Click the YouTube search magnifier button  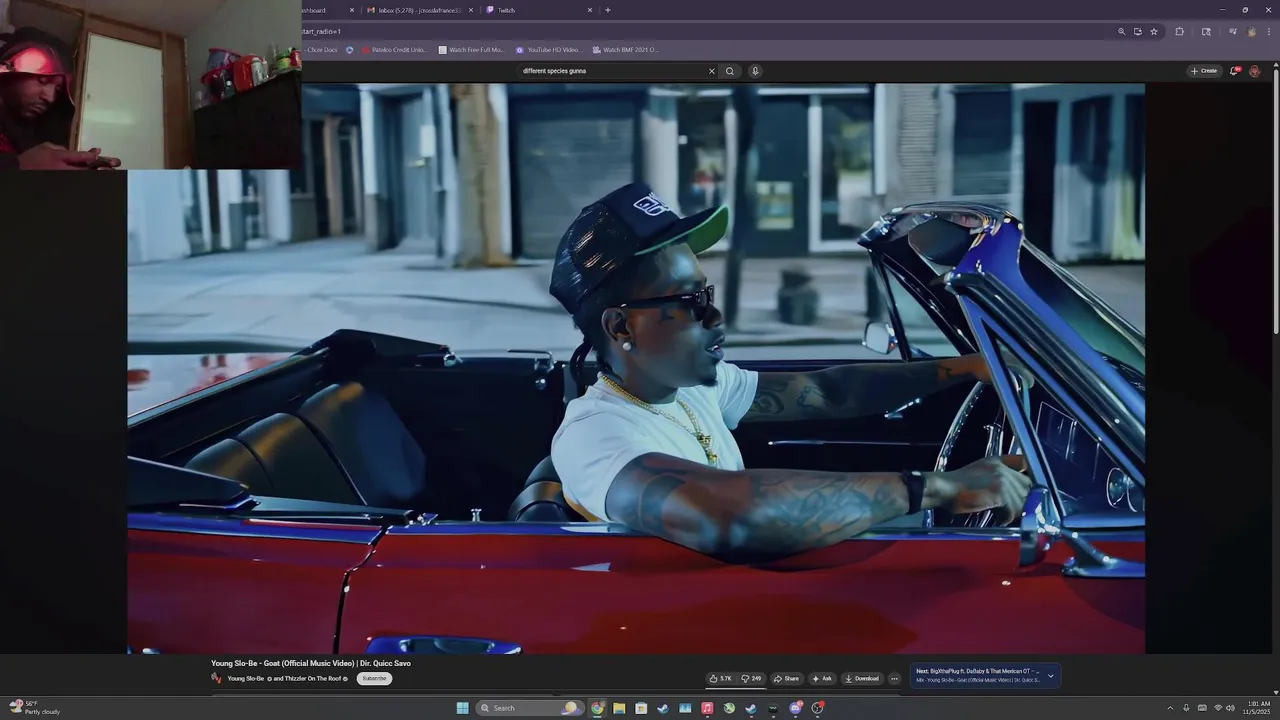point(730,71)
